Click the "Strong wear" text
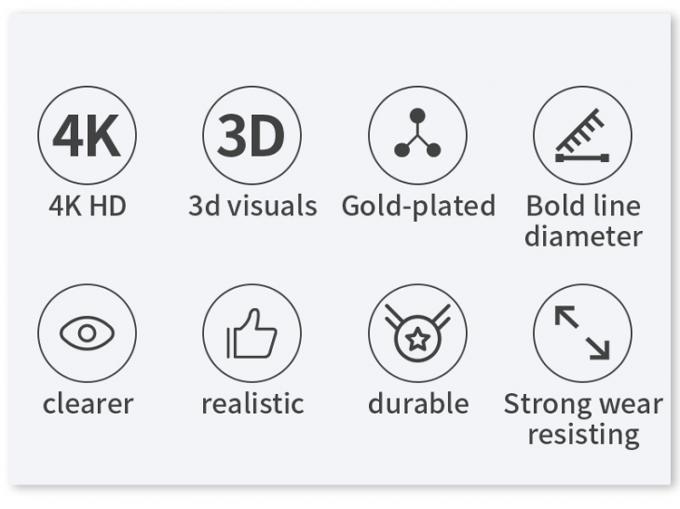Viewport: 680px width, 509px height. [583, 404]
